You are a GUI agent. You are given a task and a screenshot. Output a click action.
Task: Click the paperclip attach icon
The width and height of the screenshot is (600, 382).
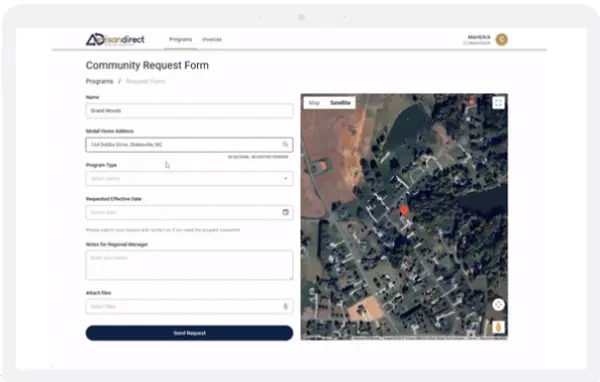pyautogui.click(x=285, y=306)
